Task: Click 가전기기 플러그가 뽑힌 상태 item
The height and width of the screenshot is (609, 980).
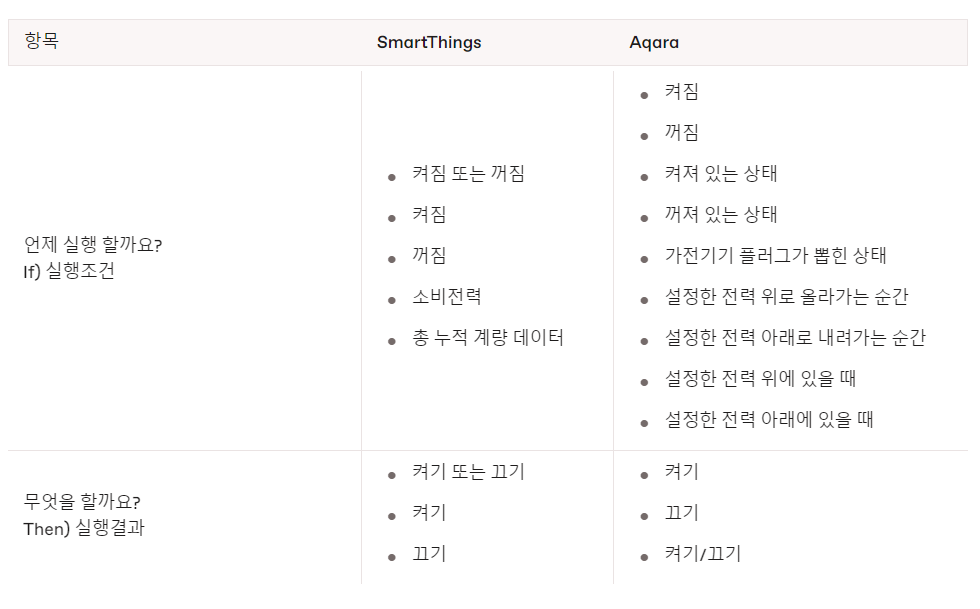Action: tap(775, 256)
